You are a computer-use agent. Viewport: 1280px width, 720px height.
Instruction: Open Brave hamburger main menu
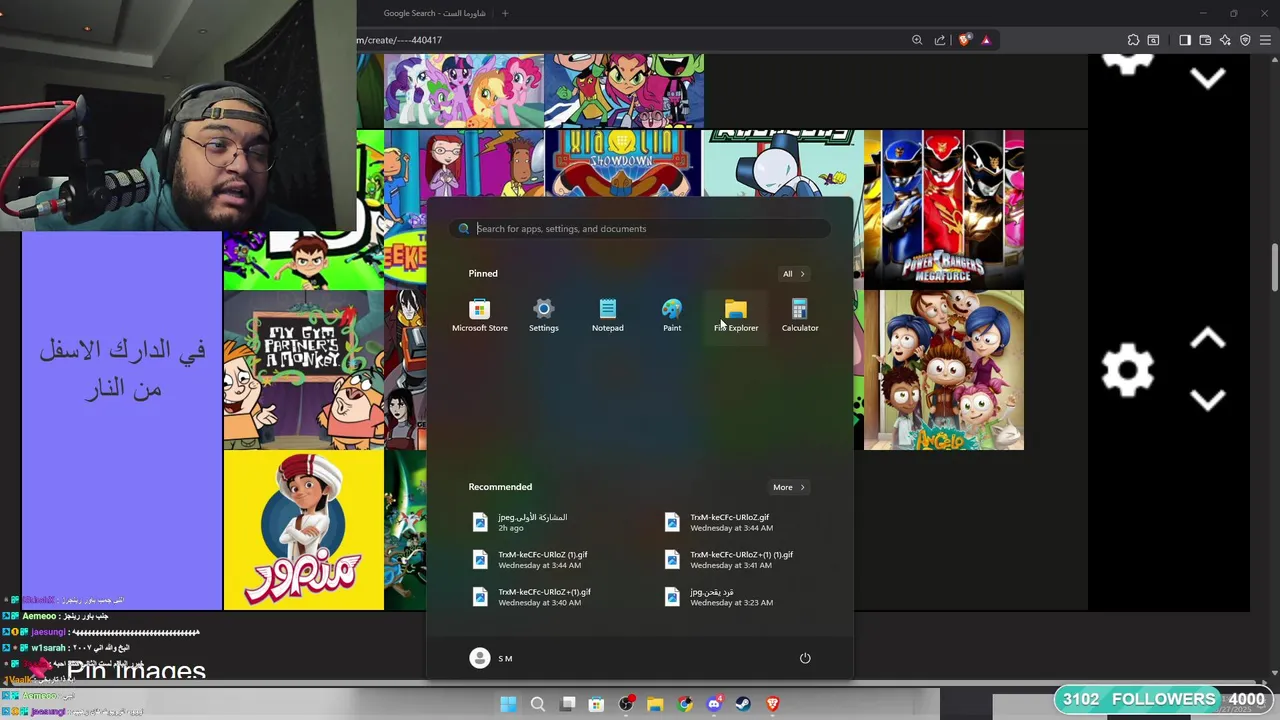(1265, 40)
